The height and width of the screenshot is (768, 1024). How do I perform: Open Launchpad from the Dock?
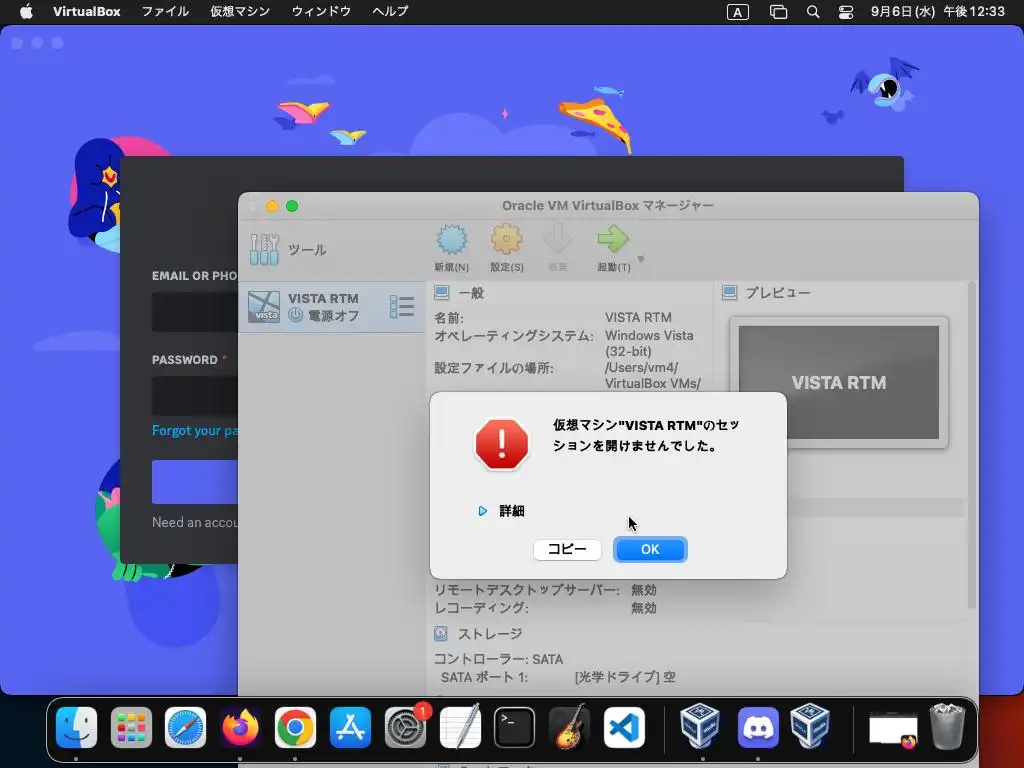[x=131, y=727]
